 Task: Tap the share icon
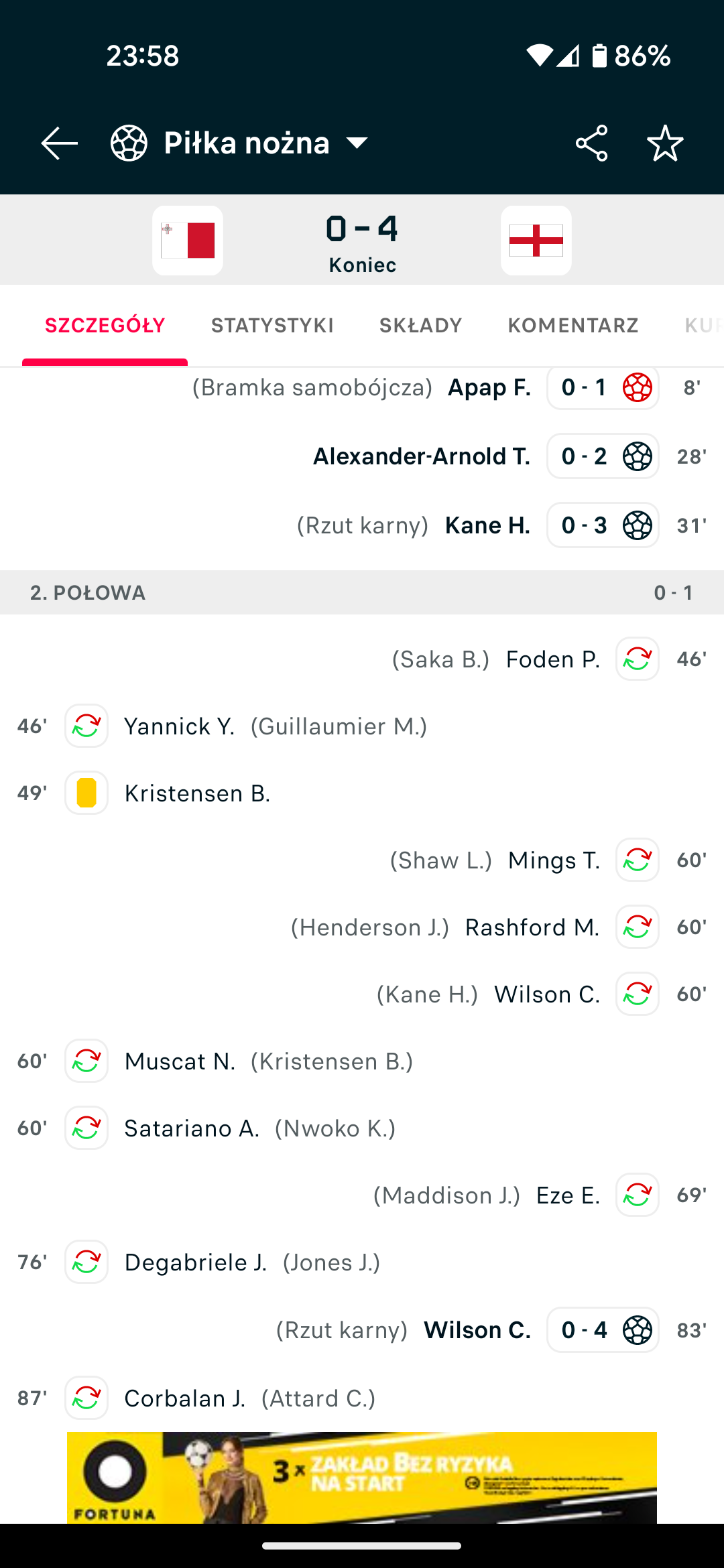click(x=591, y=143)
